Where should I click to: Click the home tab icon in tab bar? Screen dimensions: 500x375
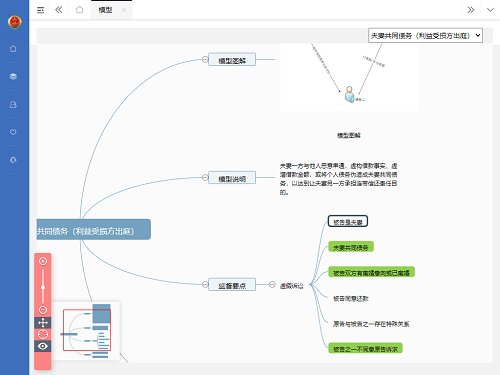[x=79, y=10]
